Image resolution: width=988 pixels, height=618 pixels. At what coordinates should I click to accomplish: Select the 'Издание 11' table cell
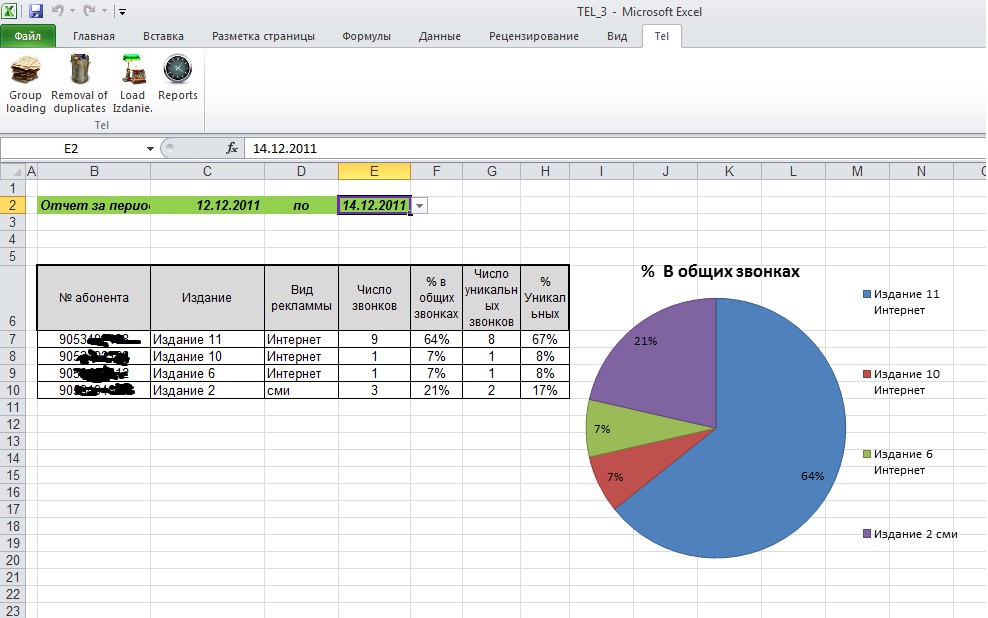[207, 339]
